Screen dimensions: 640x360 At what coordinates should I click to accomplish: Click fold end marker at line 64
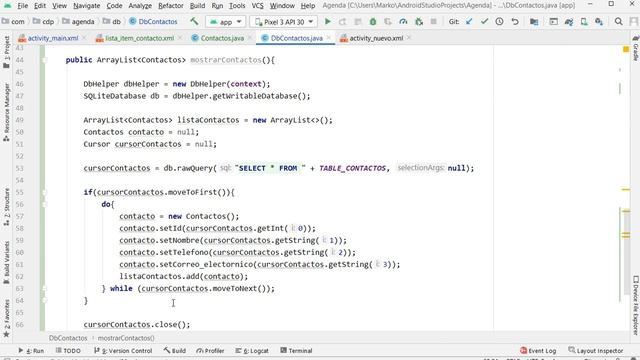tap(44, 300)
